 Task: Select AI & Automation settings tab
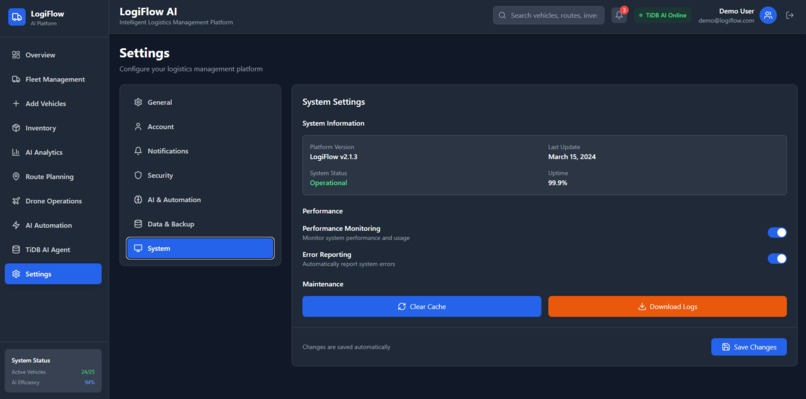click(x=200, y=200)
